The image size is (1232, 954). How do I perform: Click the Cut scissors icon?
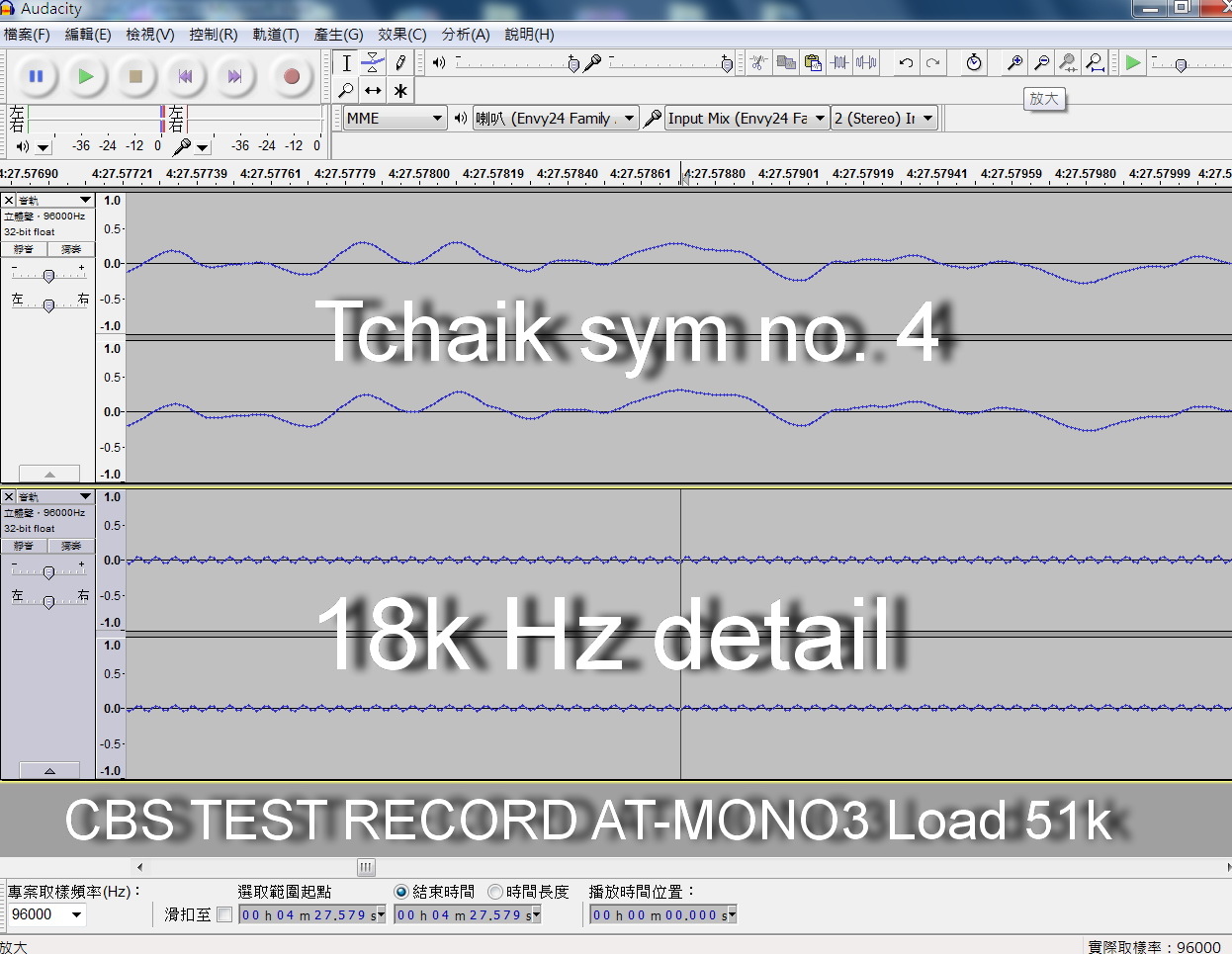(758, 62)
